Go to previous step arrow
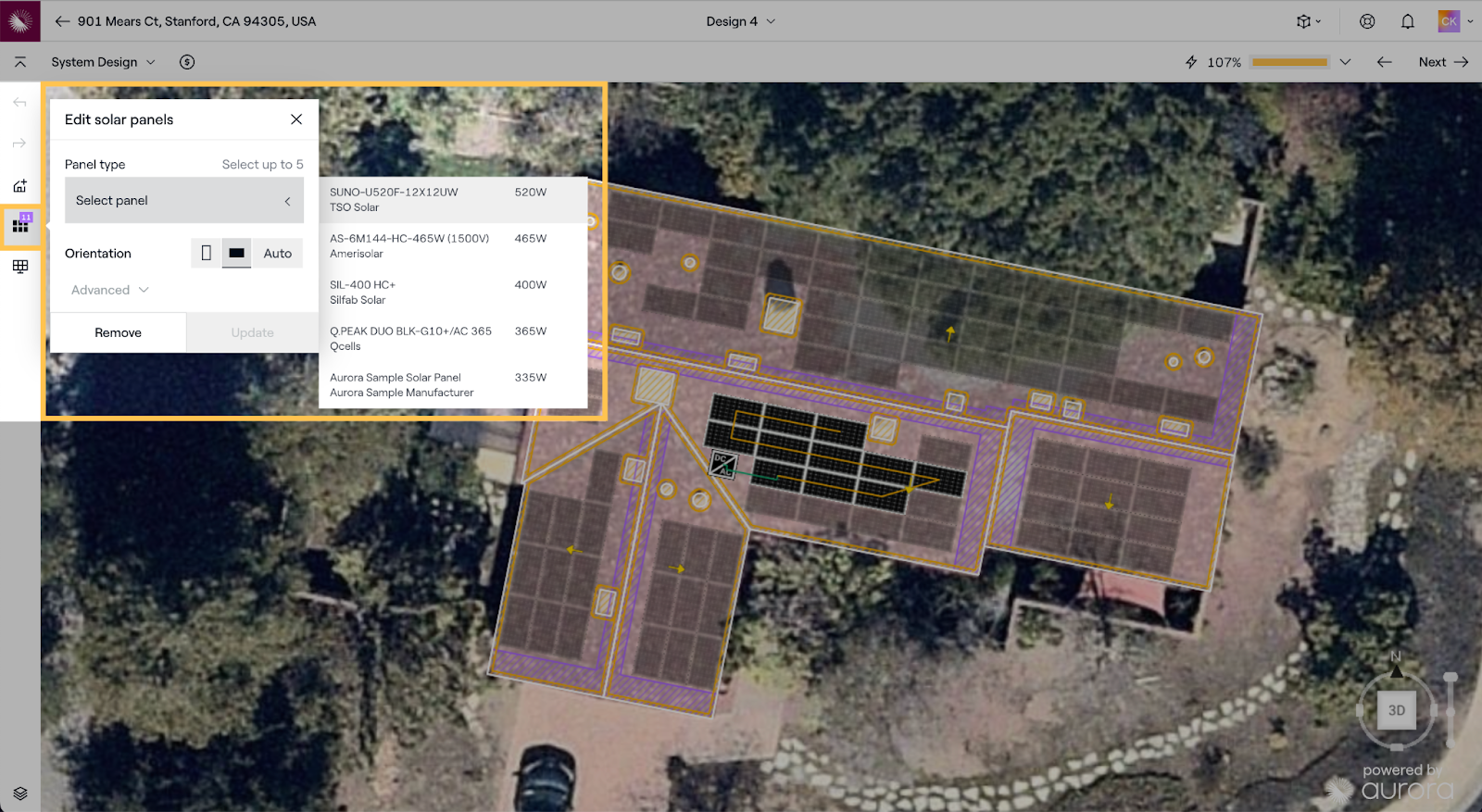 1385,62
